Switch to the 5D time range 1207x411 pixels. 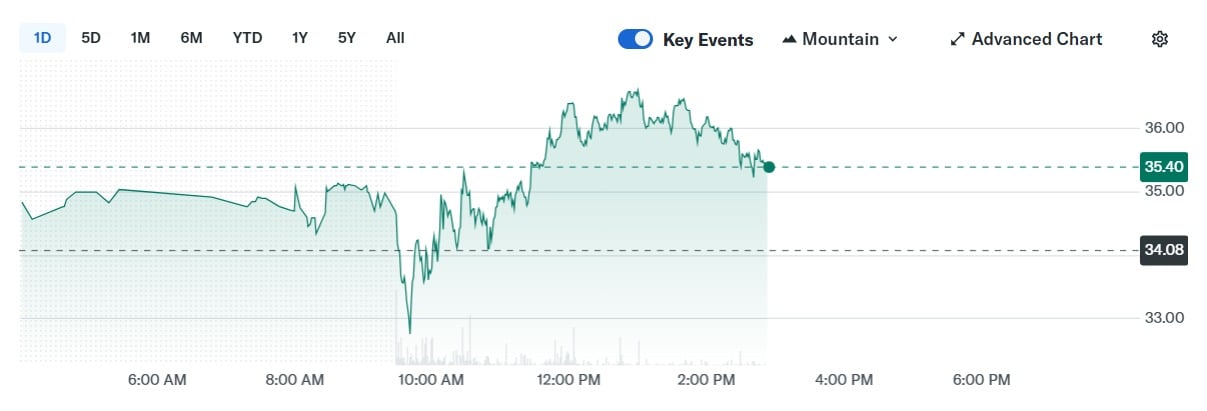91,38
